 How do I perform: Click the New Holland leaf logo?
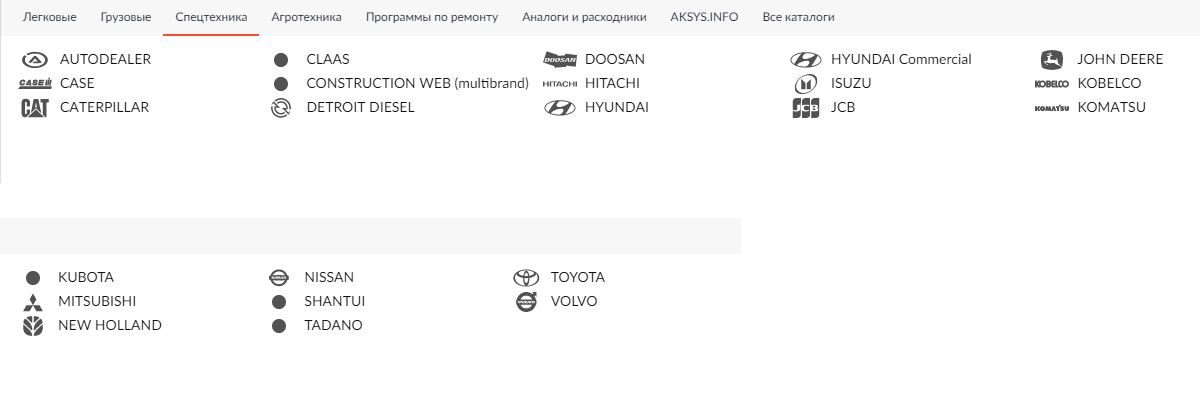click(x=33, y=326)
